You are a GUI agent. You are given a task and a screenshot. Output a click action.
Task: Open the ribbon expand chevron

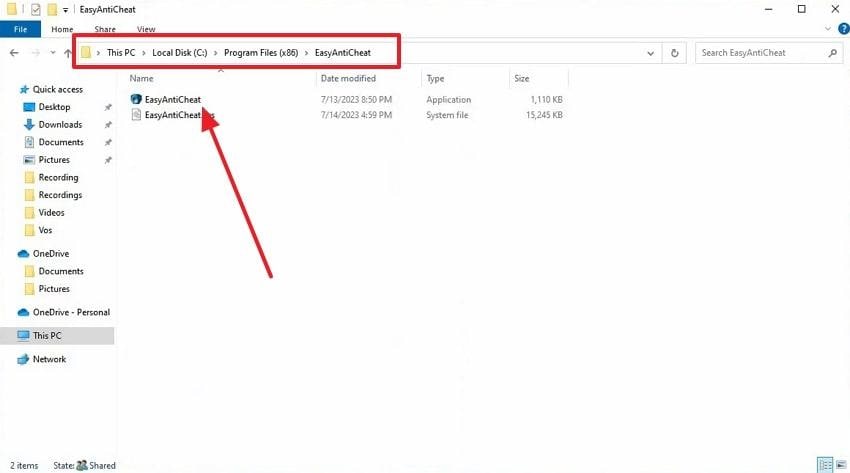coord(827,29)
